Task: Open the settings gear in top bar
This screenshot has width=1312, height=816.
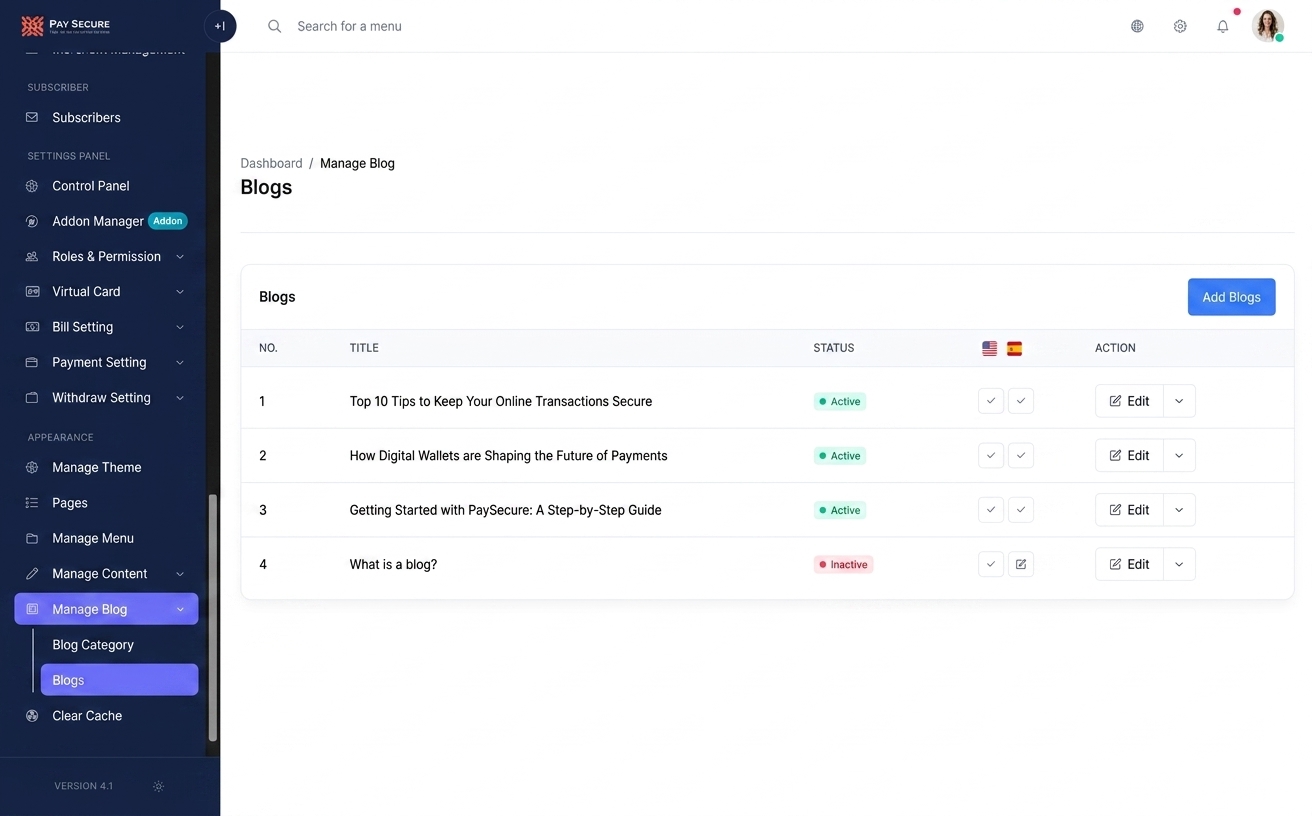Action: click(1180, 26)
